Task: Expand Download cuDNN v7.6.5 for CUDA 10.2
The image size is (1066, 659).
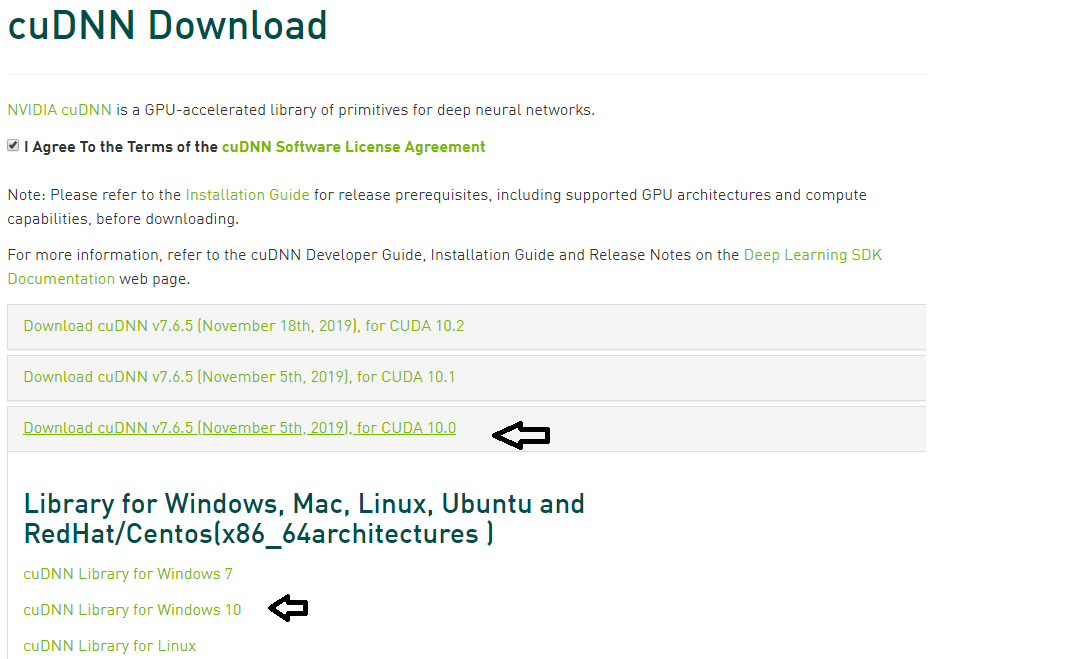Action: coord(243,326)
